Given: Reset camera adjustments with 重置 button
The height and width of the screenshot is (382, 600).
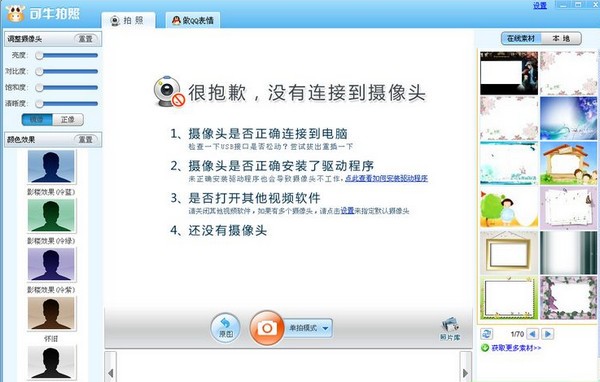Looking at the screenshot, I should (86, 39).
